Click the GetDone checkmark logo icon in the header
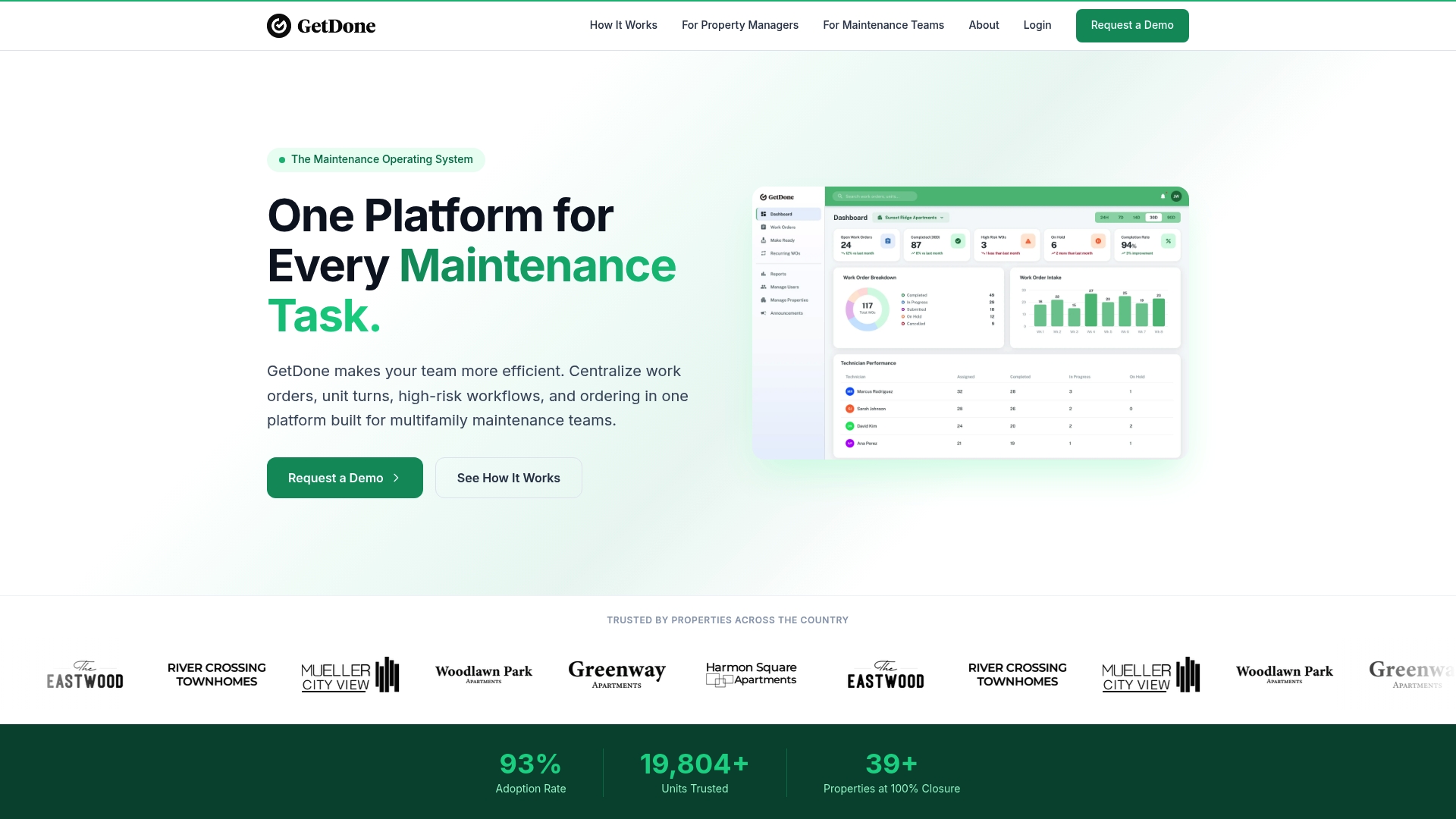 [279, 26]
